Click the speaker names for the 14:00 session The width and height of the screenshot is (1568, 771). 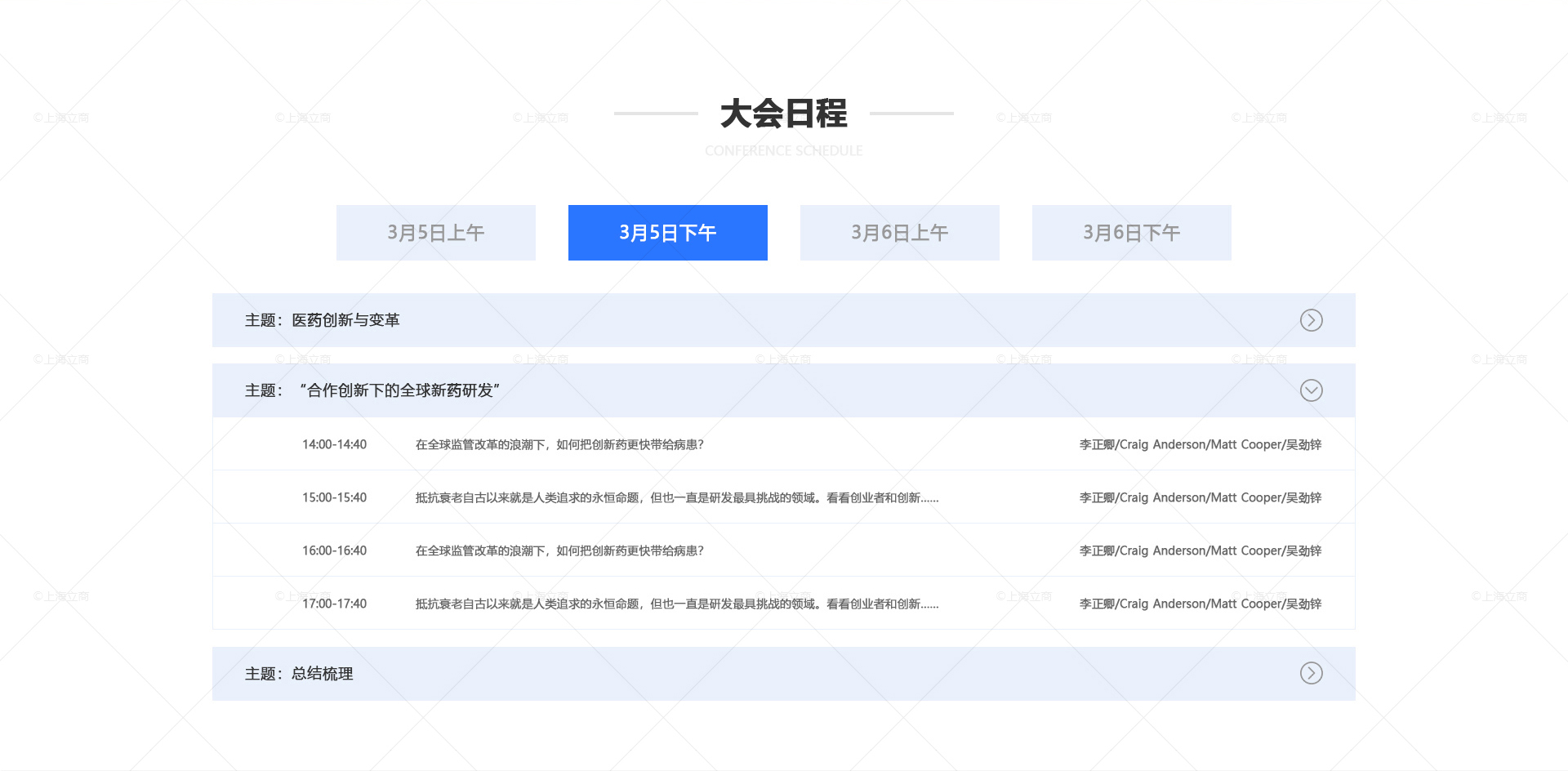(x=1200, y=444)
